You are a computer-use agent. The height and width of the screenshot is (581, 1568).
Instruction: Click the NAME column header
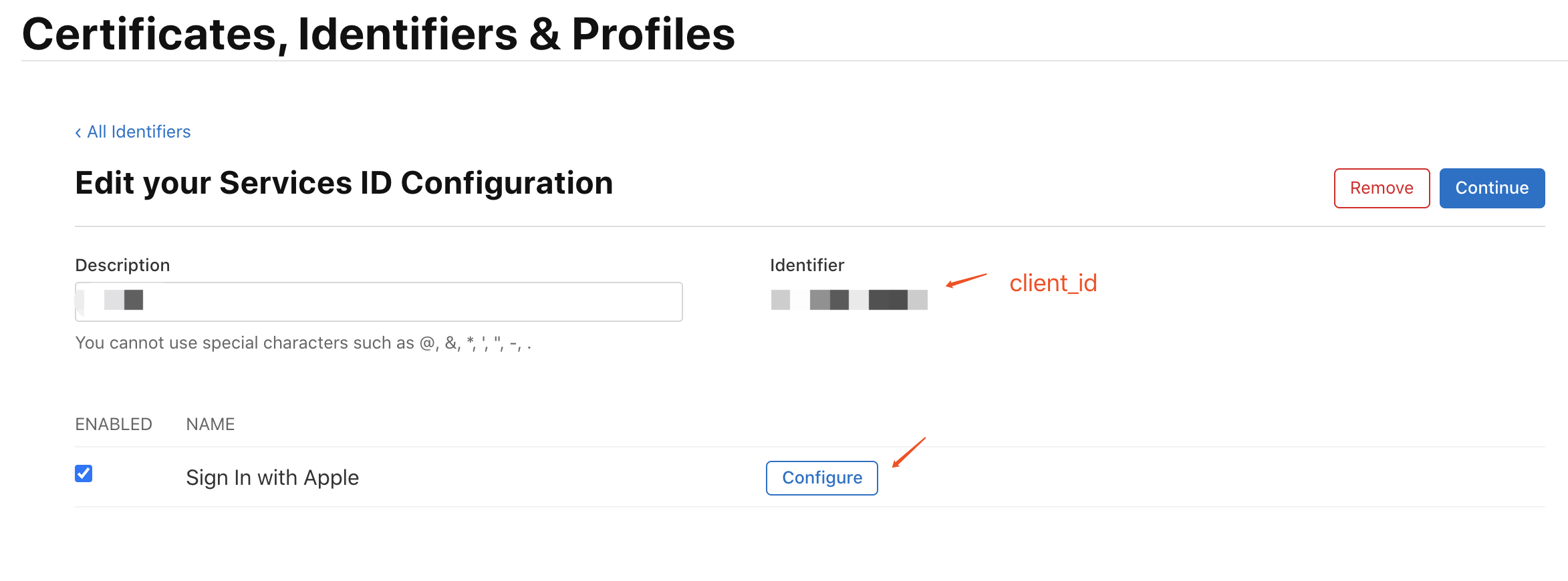pyautogui.click(x=211, y=425)
